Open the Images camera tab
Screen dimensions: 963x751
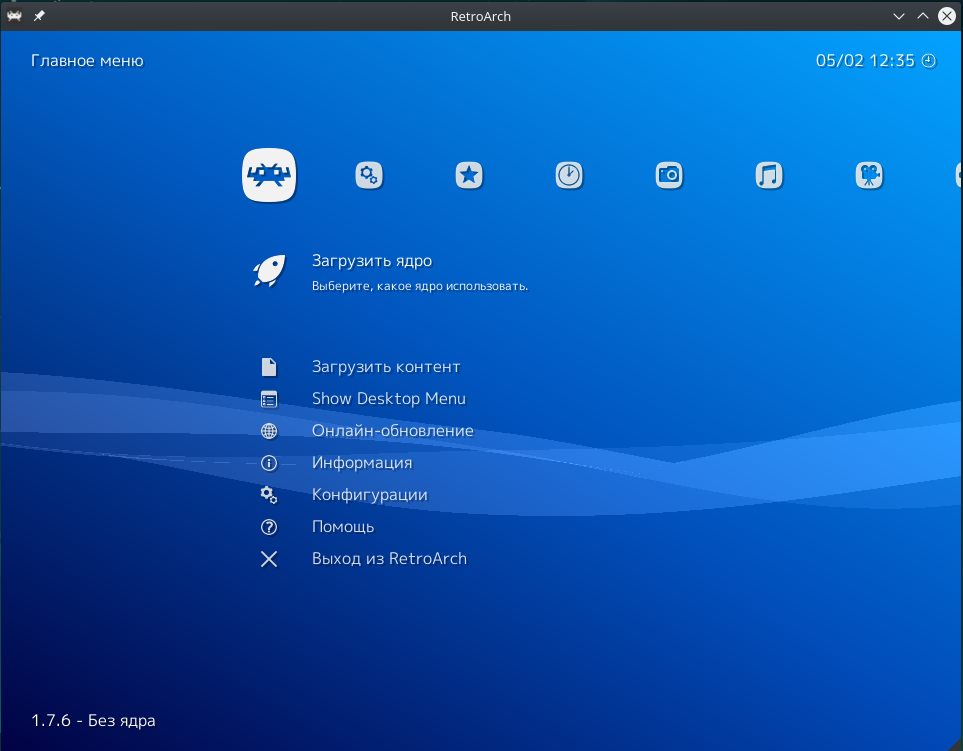click(x=669, y=175)
